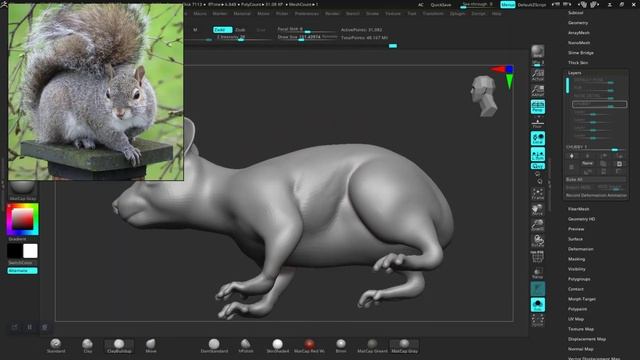This screenshot has width=640, height=360.
Task: Expand the NanoMesh subpalette
Action: pyautogui.click(x=579, y=43)
